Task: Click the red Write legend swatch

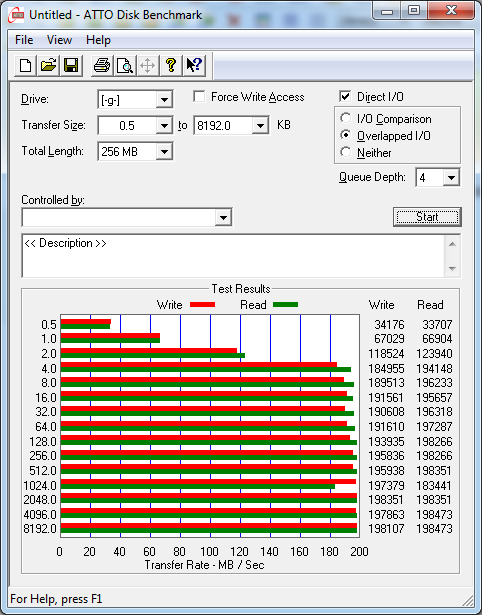Action: pos(202,305)
